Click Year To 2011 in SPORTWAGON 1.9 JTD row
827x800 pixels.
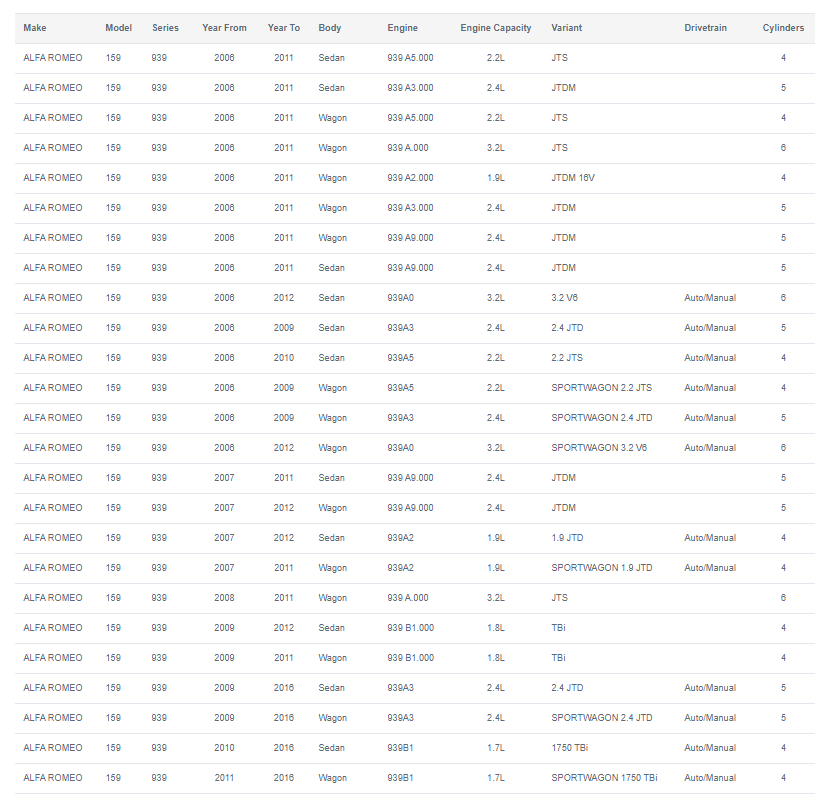(284, 568)
